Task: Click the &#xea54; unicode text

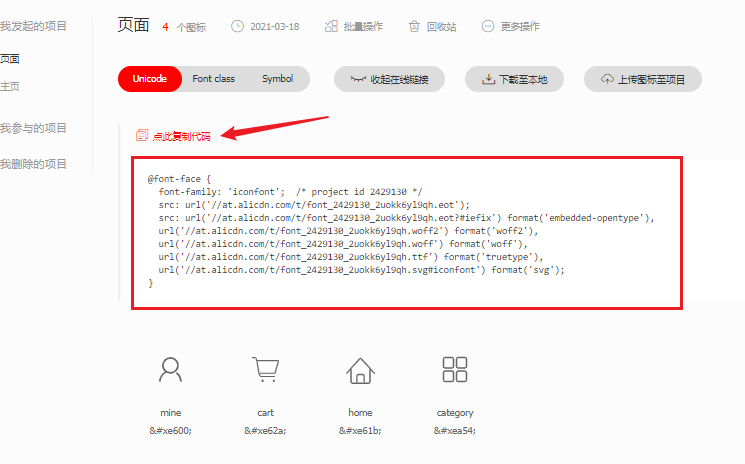Action: pos(455,431)
